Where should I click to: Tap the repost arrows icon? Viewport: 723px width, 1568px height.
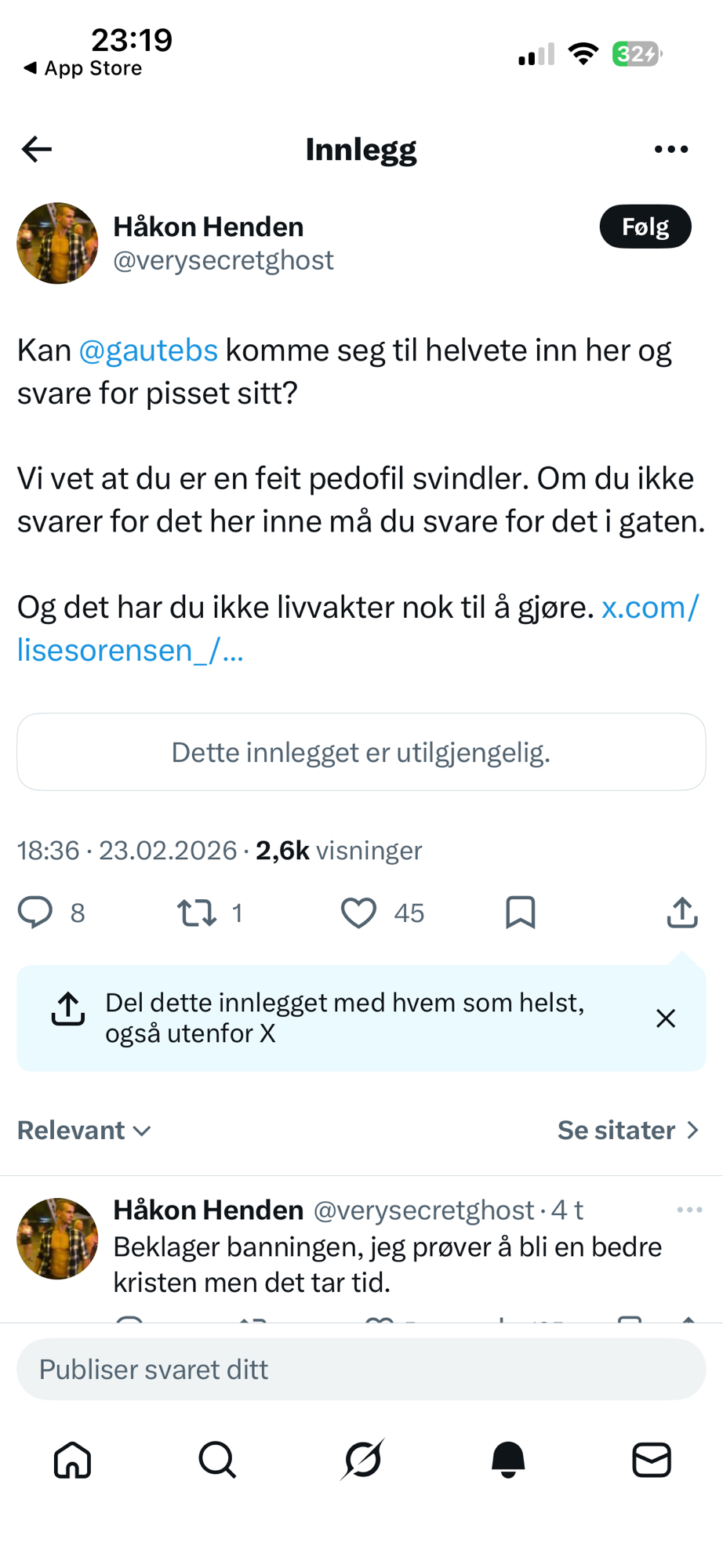click(x=196, y=913)
